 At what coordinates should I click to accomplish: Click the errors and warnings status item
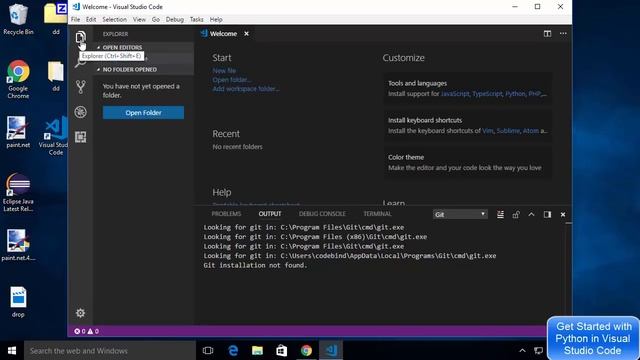click(x=87, y=331)
